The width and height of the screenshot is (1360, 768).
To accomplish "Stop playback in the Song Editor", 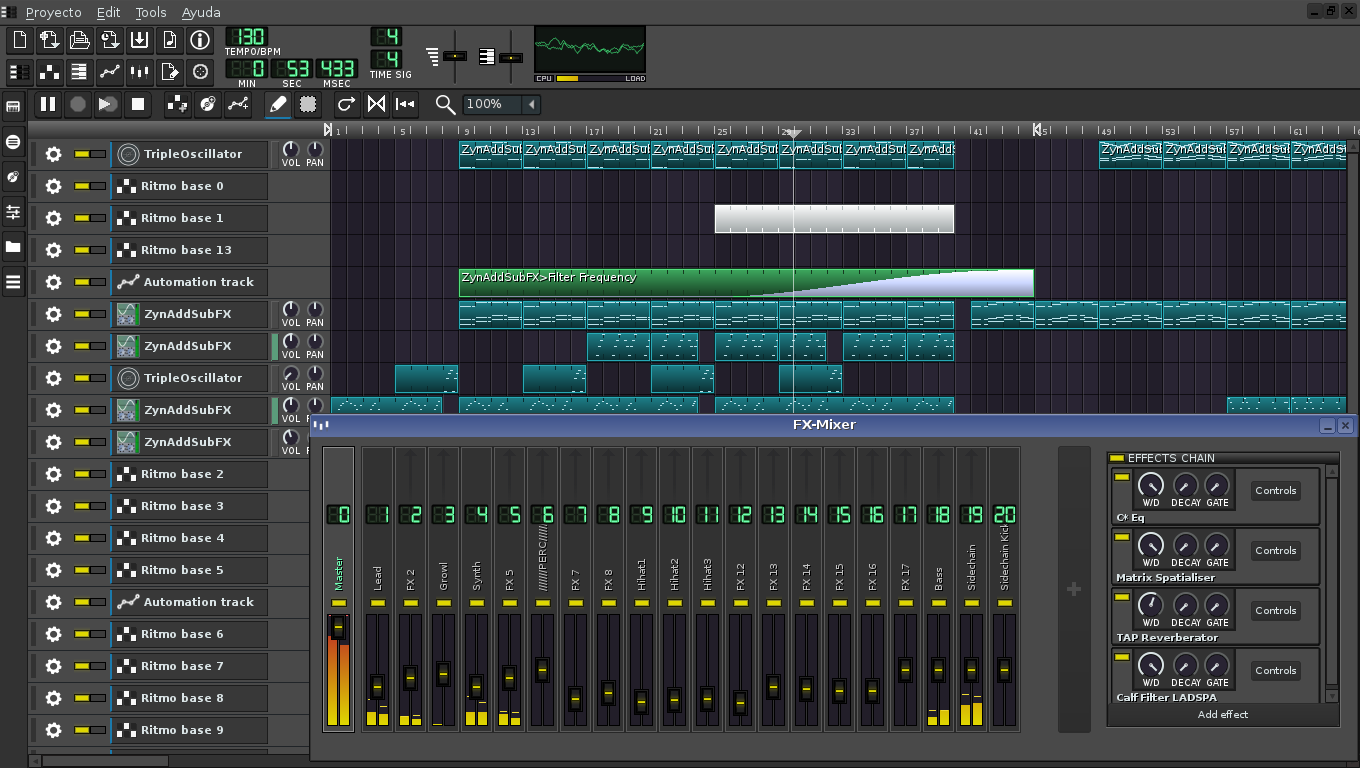I will click(138, 104).
